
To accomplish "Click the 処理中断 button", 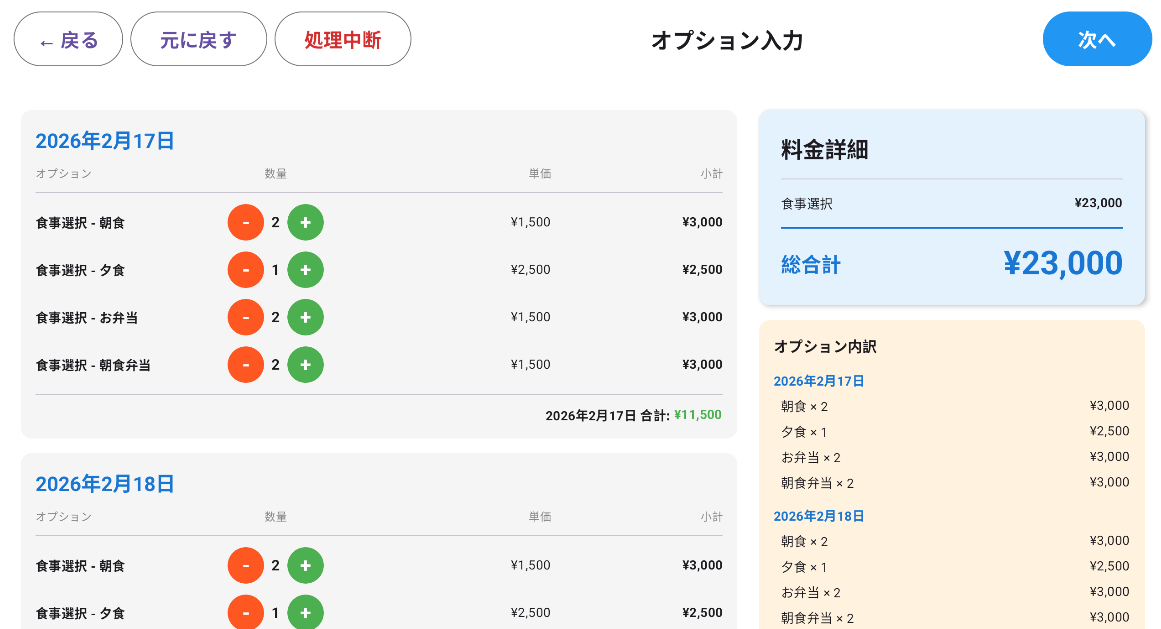I will (x=342, y=38).
